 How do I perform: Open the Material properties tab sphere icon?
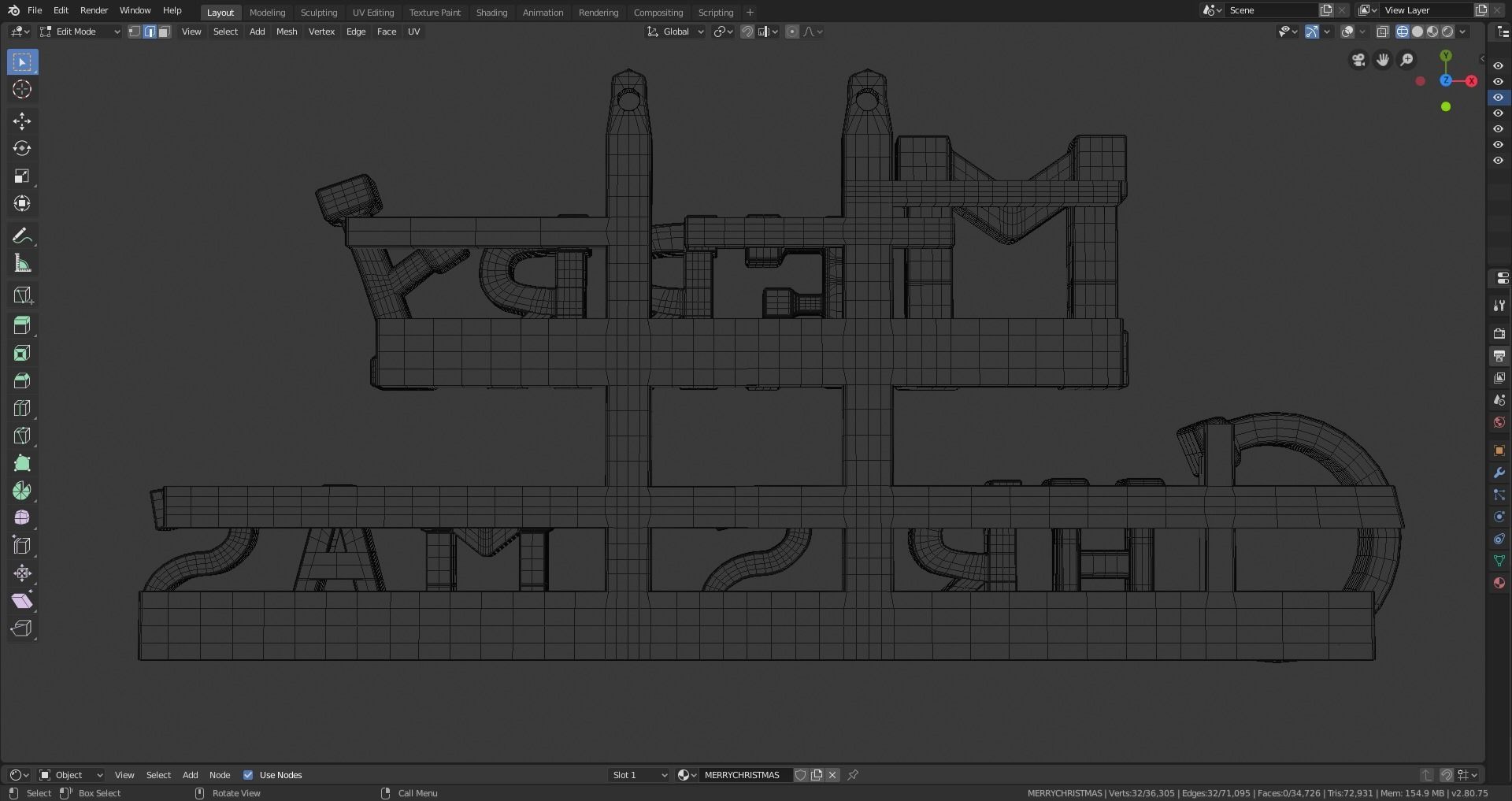pos(1499,583)
